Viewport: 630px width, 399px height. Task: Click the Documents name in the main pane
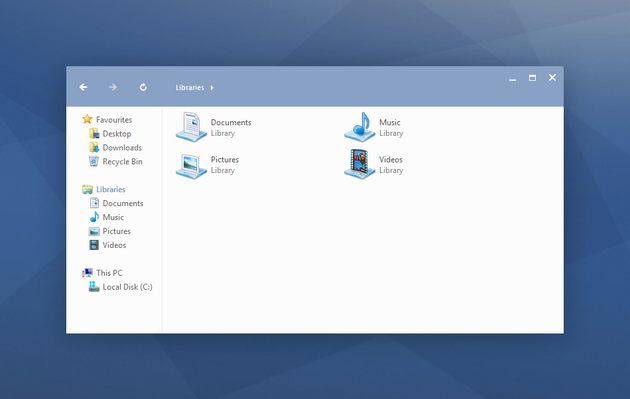(231, 123)
